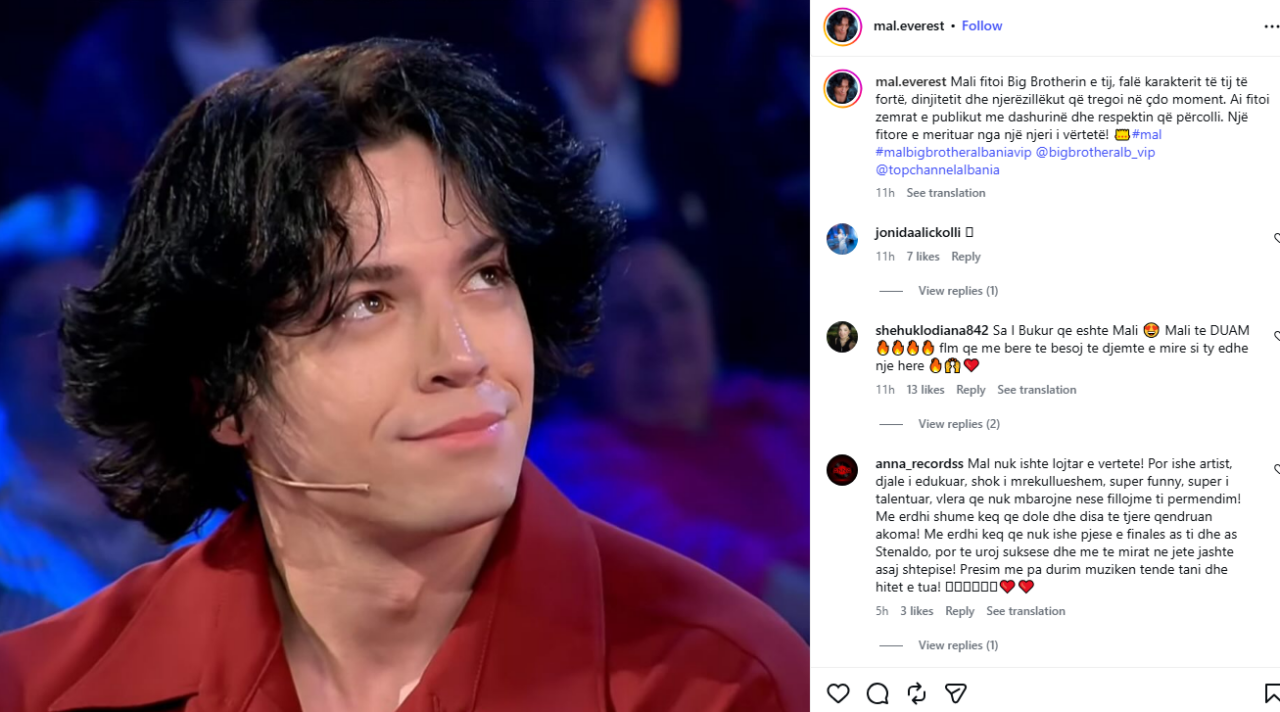
Task: Repost using the looping arrows icon
Action: (x=916, y=693)
